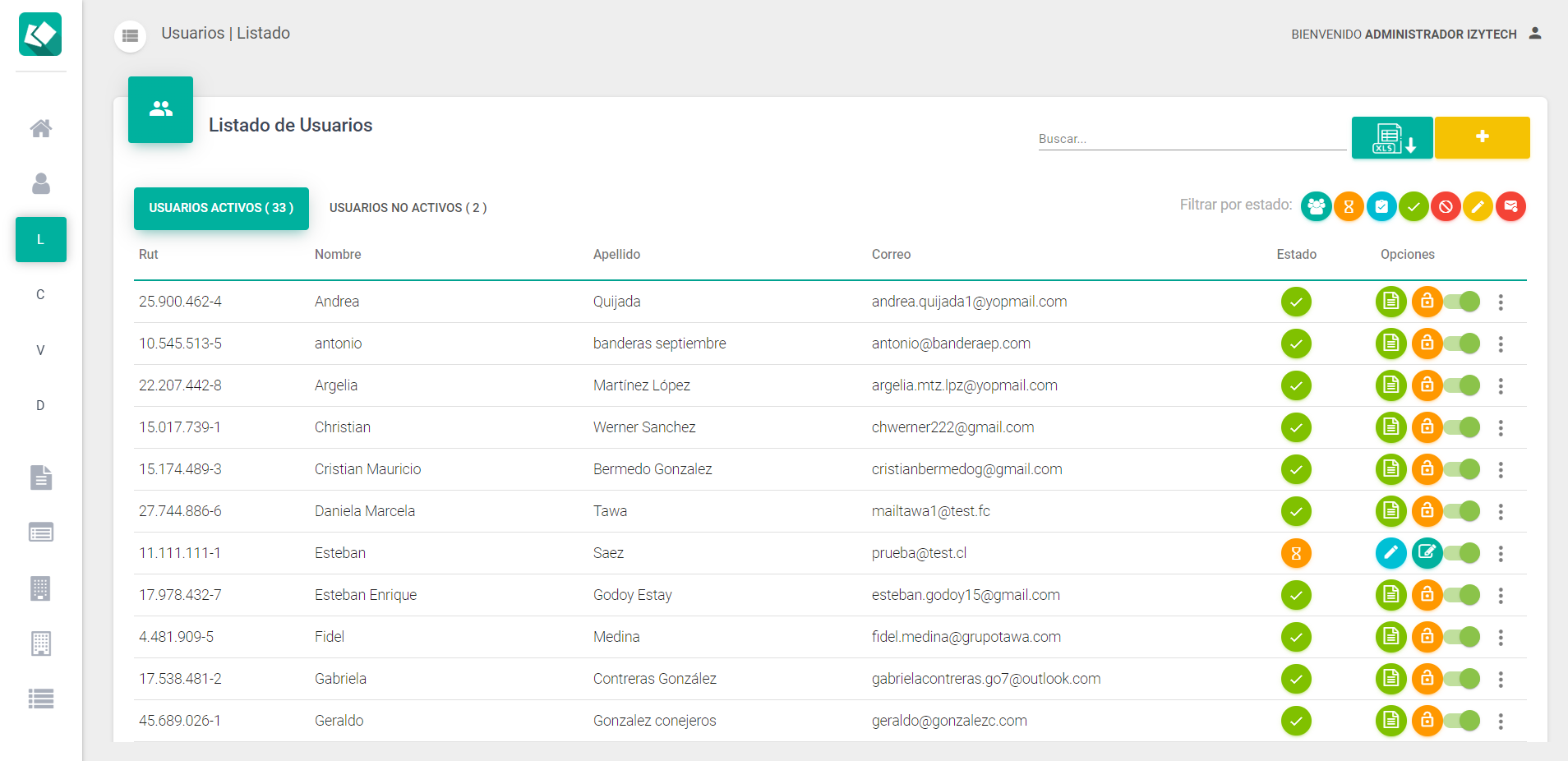Open more options menu for Argelia
Screen dimensions: 1568x761
click(x=1501, y=385)
